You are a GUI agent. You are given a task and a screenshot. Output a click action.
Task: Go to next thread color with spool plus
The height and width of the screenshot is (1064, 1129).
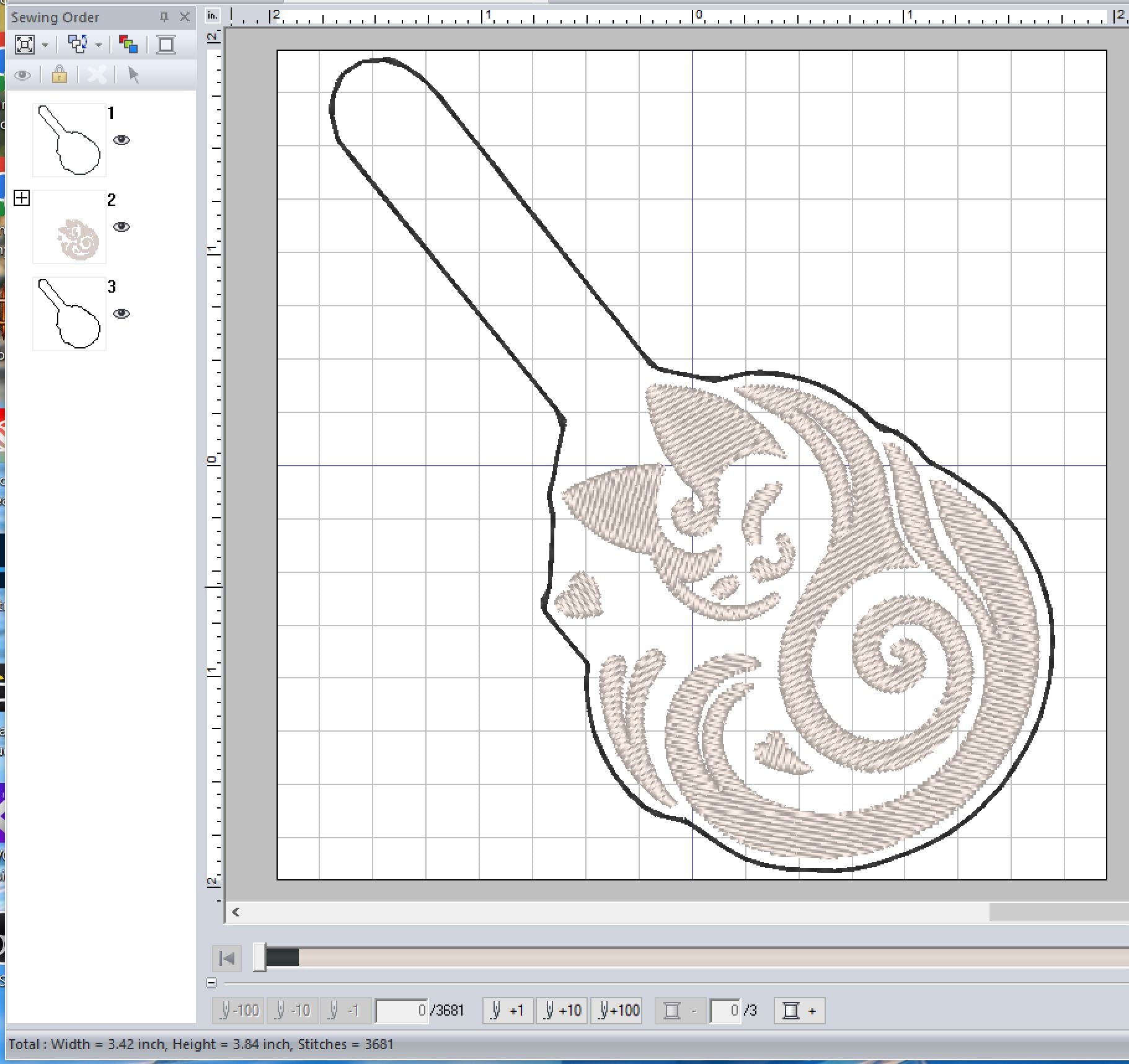point(799,1011)
